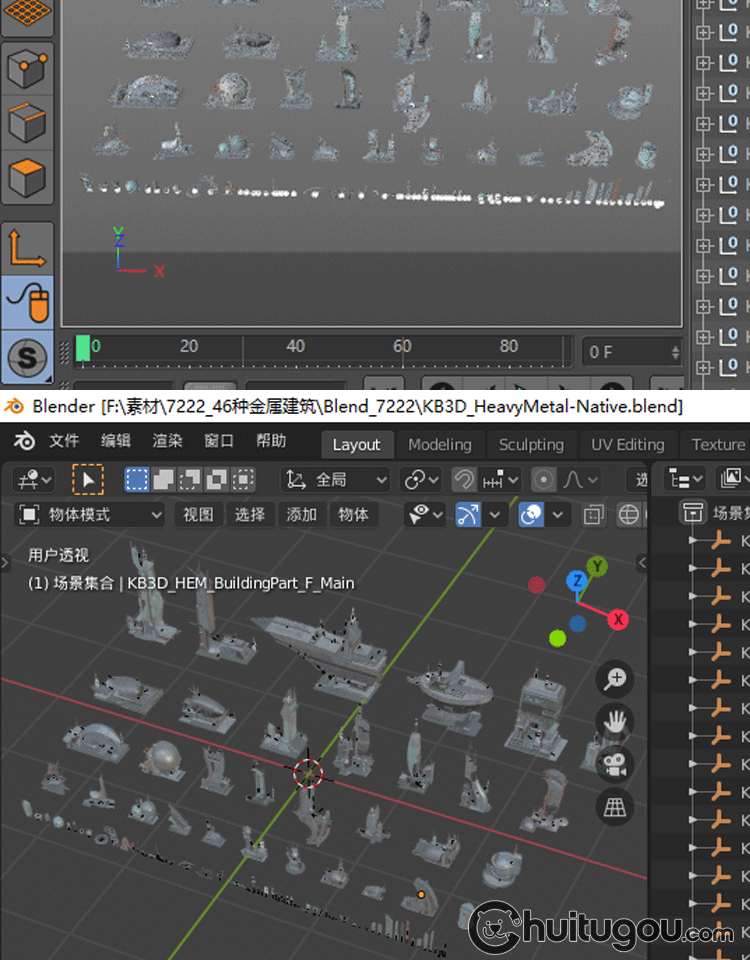The image size is (750, 960).
Task: Toggle the magnet snap button
Action: 464,479
